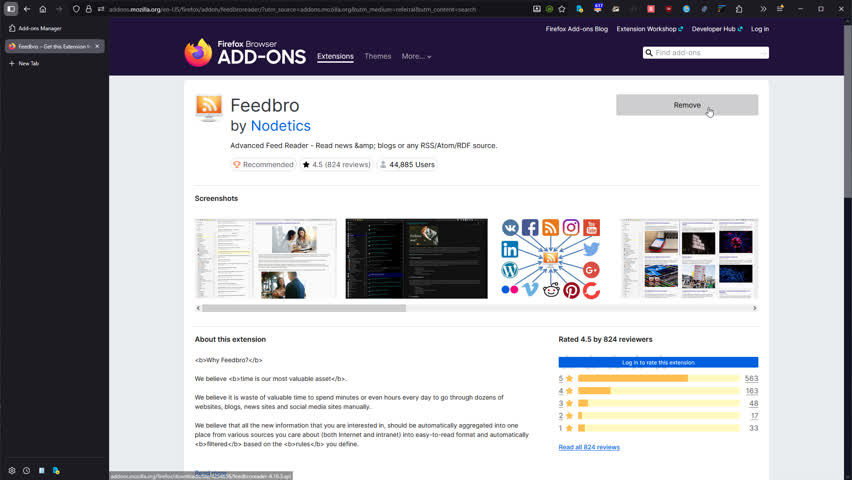Open Read all 824 reviews link
The height and width of the screenshot is (480, 852).
[589, 447]
